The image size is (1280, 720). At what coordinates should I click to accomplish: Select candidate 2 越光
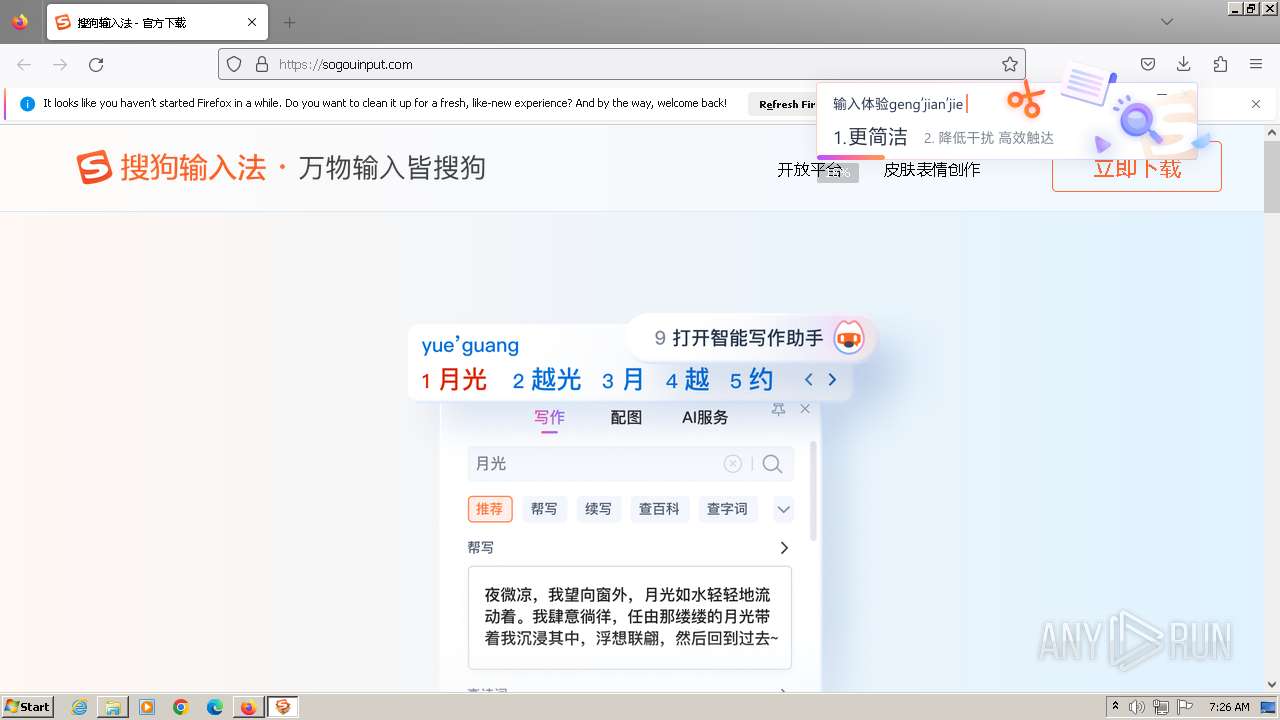(546, 380)
